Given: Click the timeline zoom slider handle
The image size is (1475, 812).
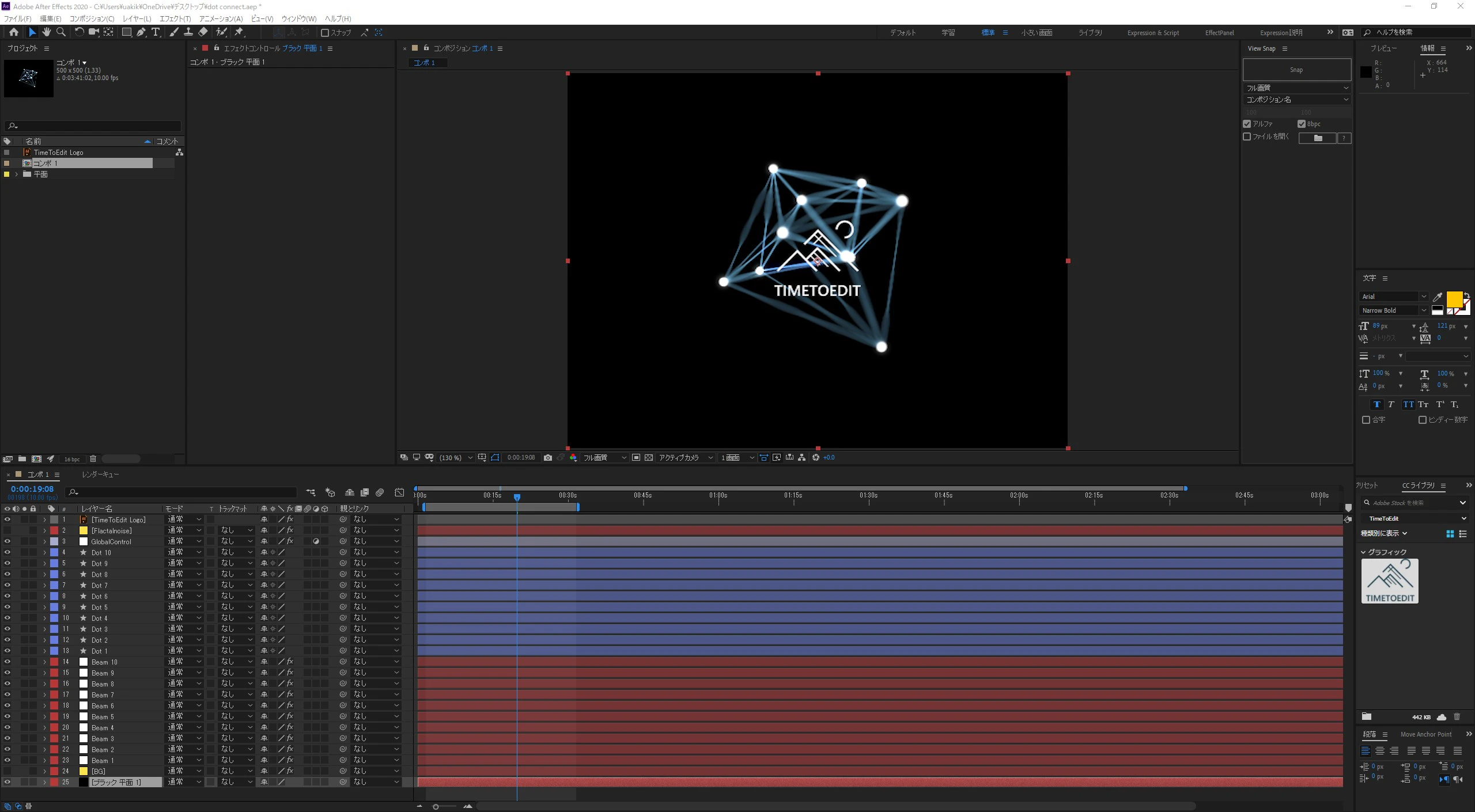Looking at the screenshot, I should [436, 806].
